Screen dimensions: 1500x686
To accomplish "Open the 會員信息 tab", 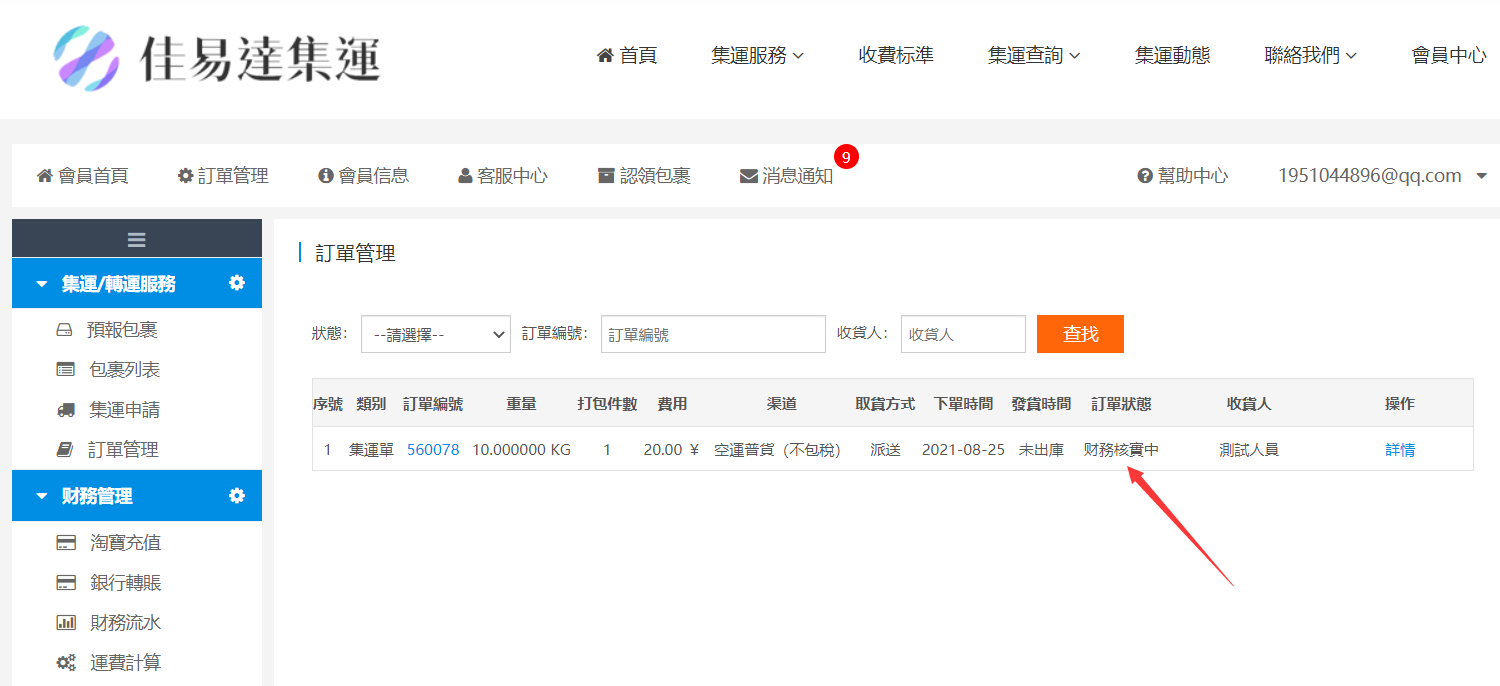I will [x=363, y=176].
